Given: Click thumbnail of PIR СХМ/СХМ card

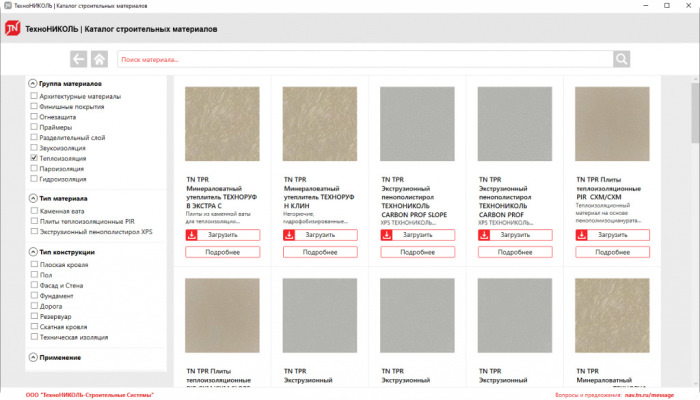Looking at the screenshot, I should point(612,124).
